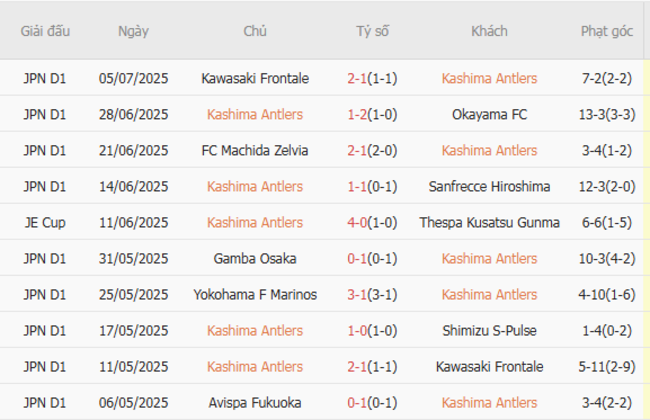The height and width of the screenshot is (420, 650).
Task: Click the JE Cup league label
Action: pyautogui.click(x=45, y=222)
